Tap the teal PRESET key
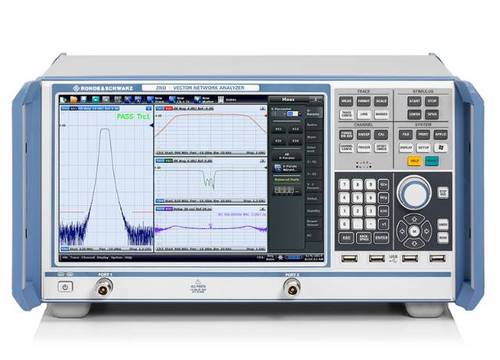 pos(432,161)
